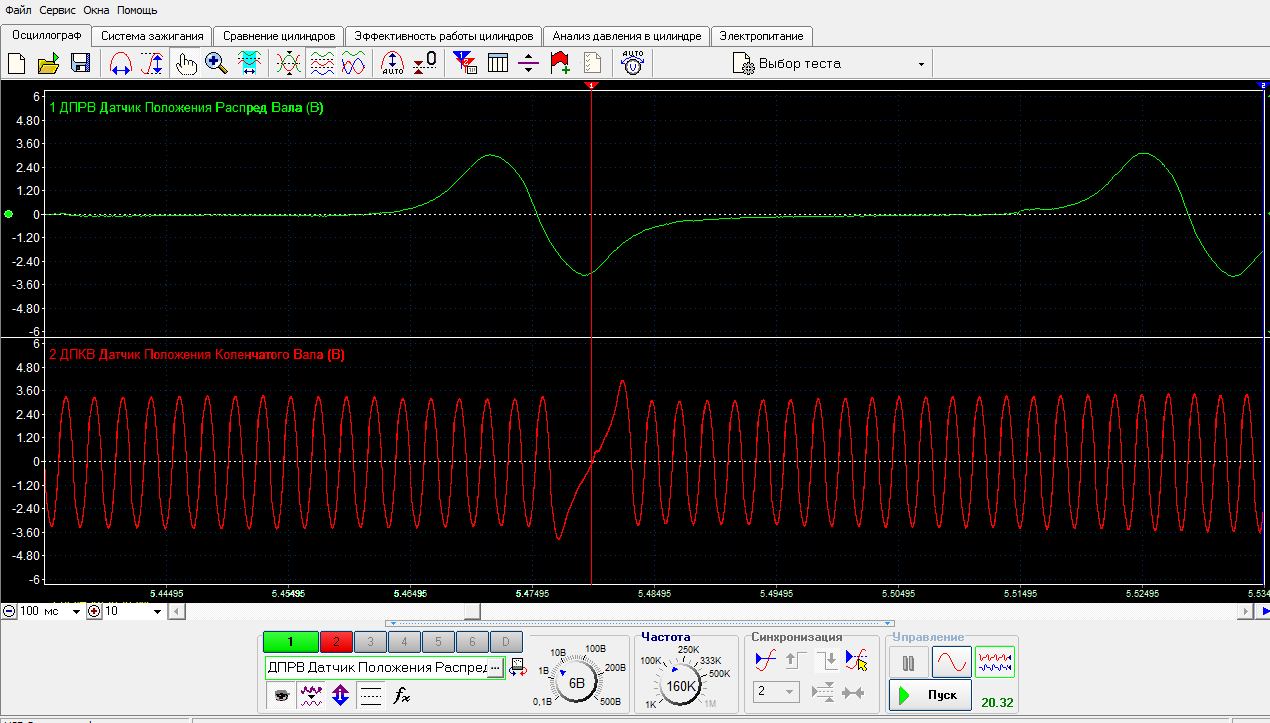
Task: Switch to the Система зажигания tab
Action: pyautogui.click(x=152, y=36)
